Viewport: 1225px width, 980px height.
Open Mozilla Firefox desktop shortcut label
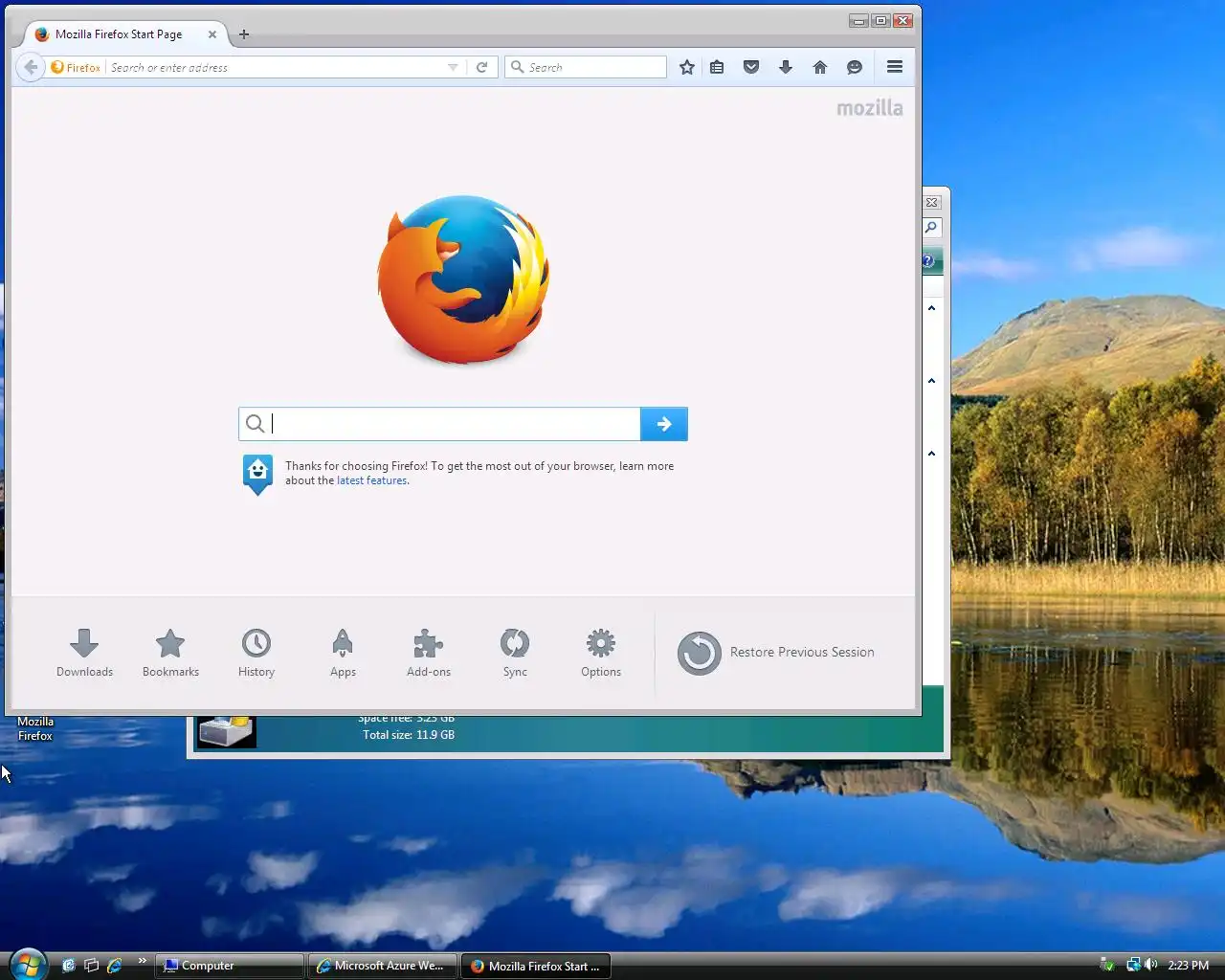(x=35, y=728)
